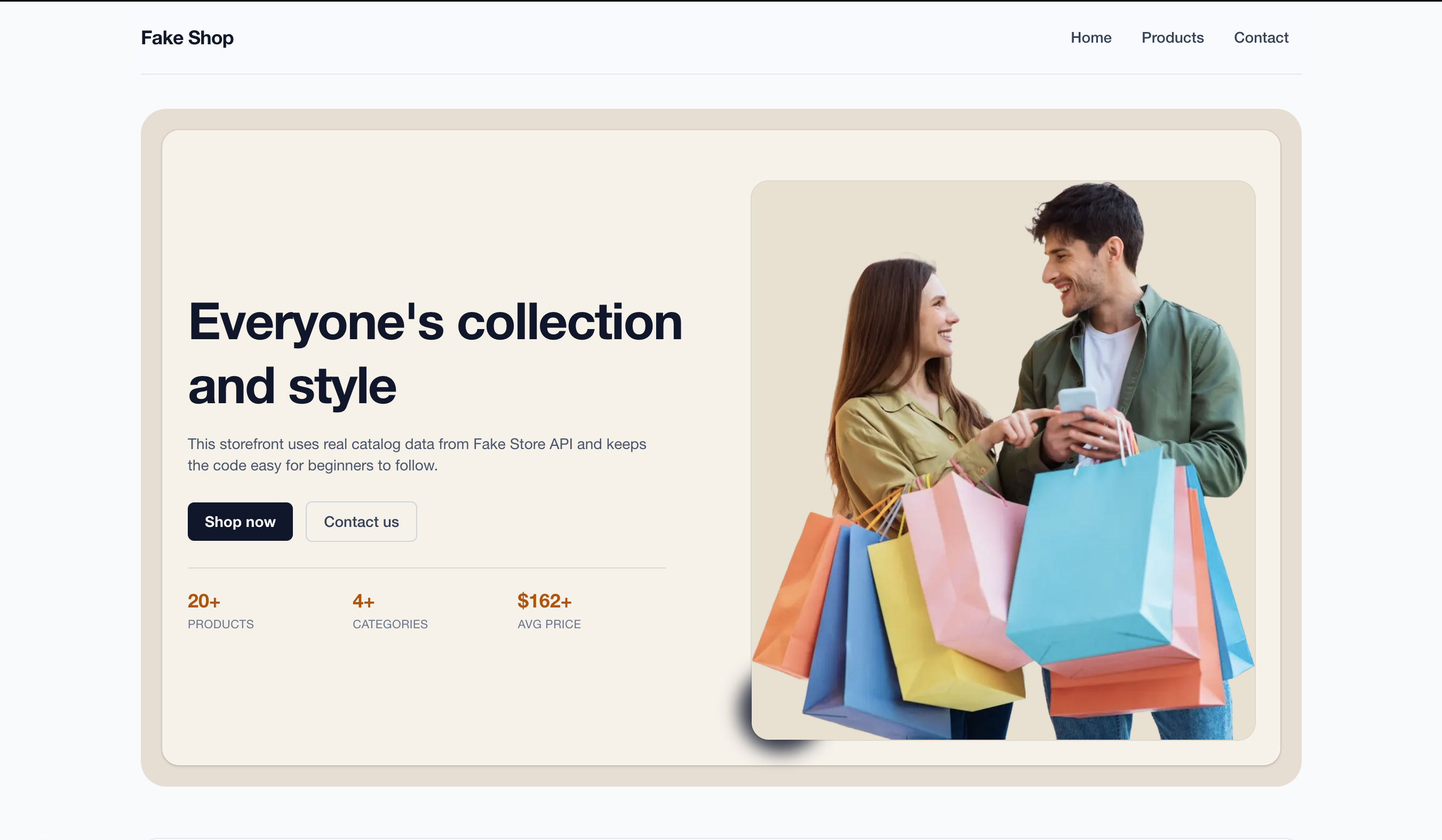Open the Products nav link
This screenshot has width=1442, height=840.
1173,38
